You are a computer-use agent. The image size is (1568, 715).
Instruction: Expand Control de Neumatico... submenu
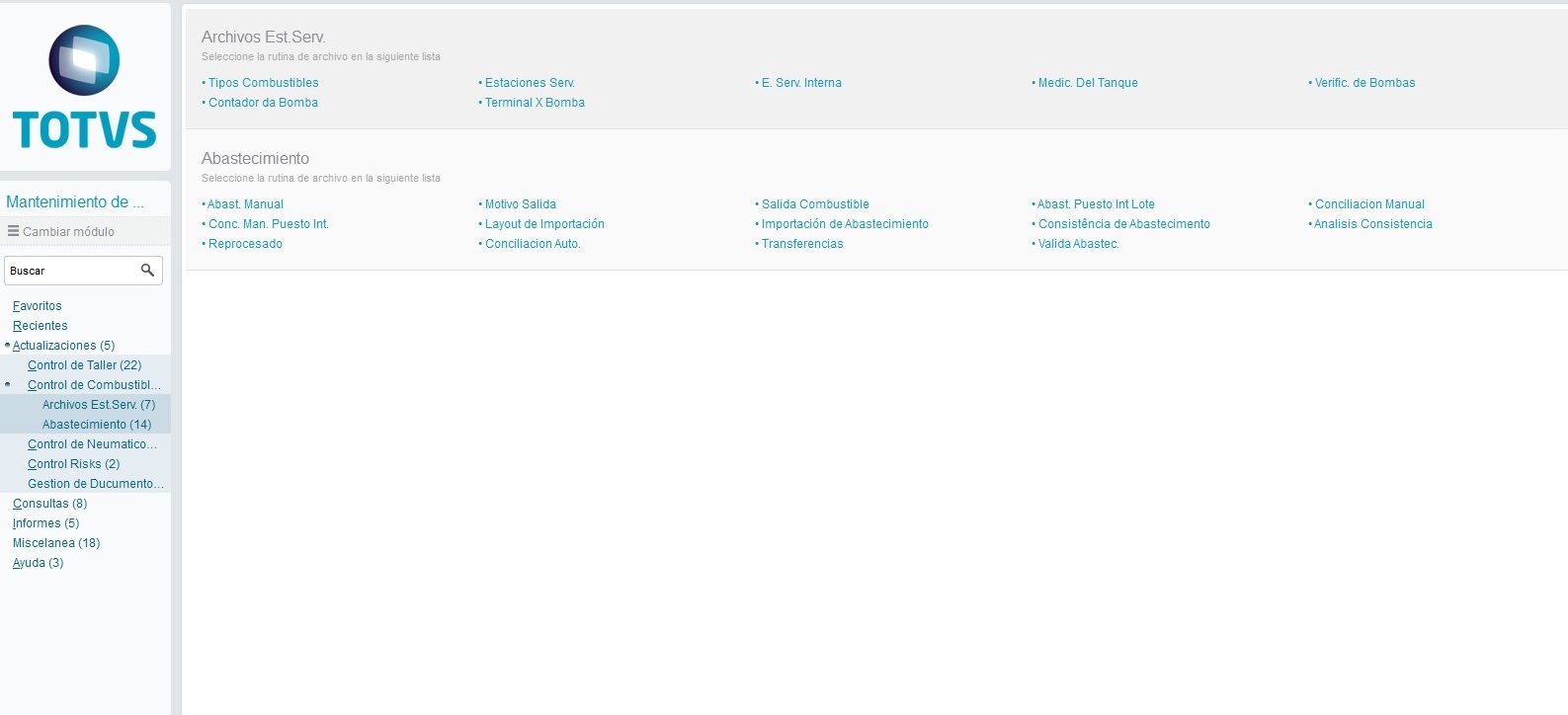coord(92,444)
